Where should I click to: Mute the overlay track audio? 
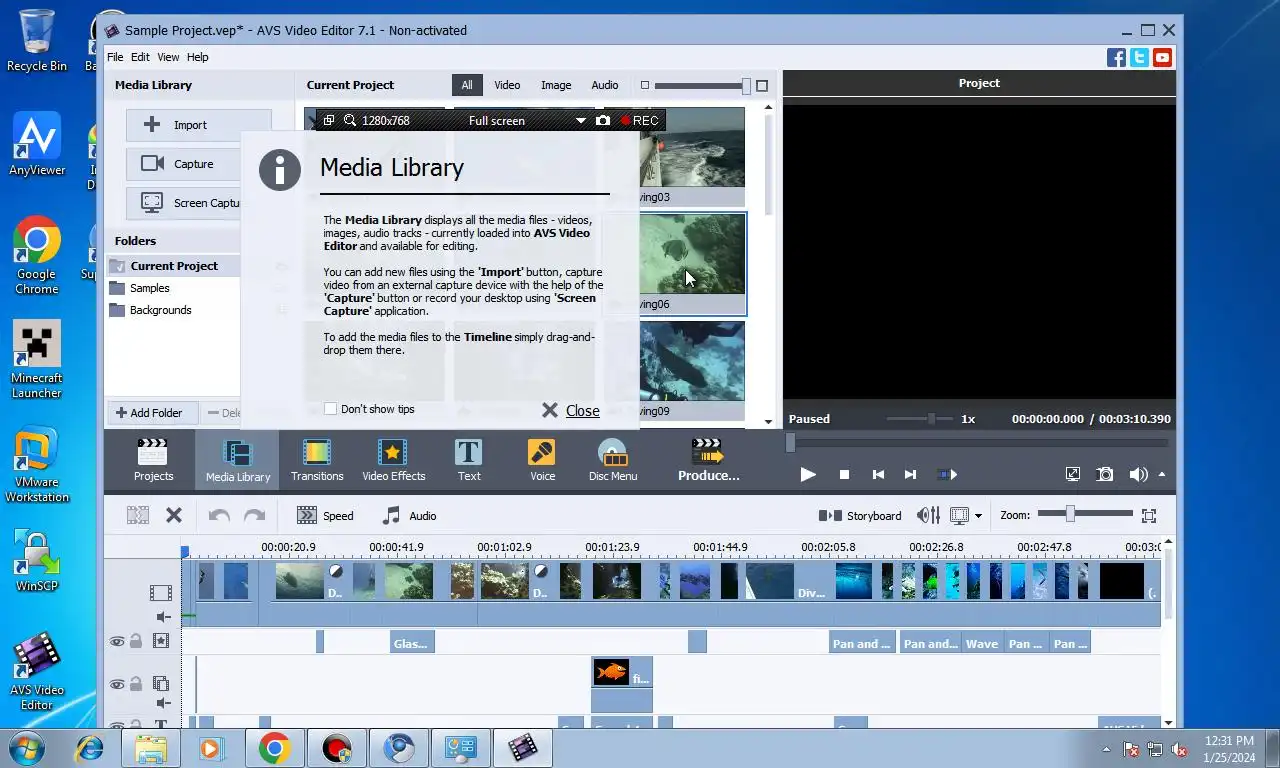(x=162, y=704)
